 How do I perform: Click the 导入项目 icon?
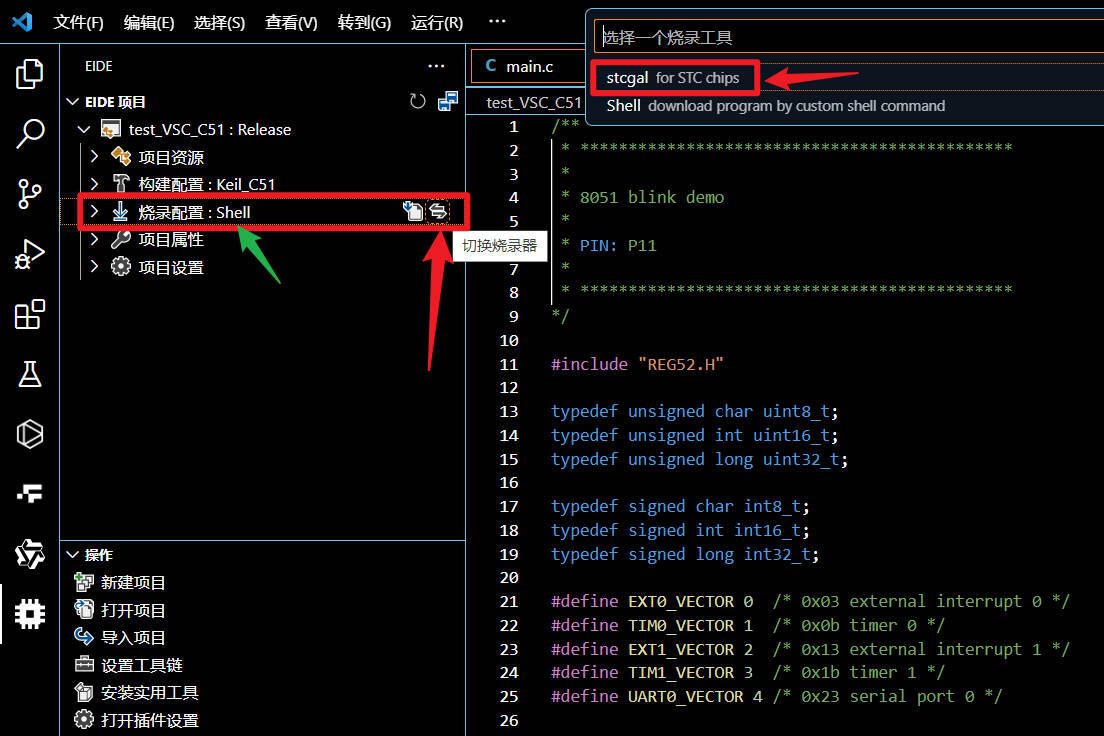point(84,637)
